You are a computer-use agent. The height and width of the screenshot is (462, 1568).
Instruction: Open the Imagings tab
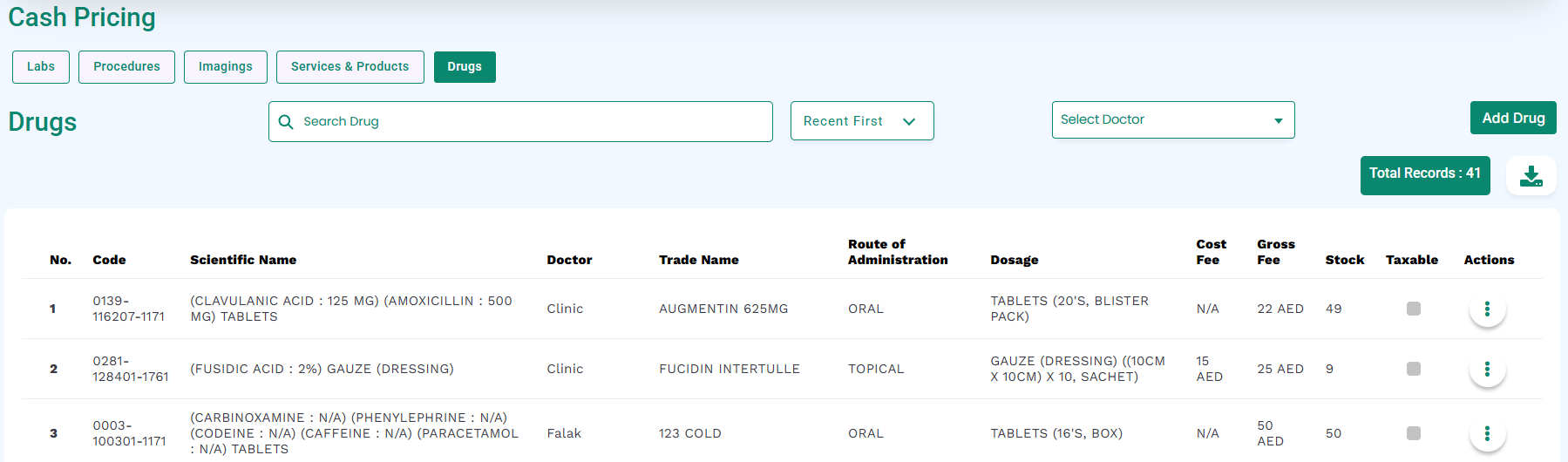coord(226,67)
